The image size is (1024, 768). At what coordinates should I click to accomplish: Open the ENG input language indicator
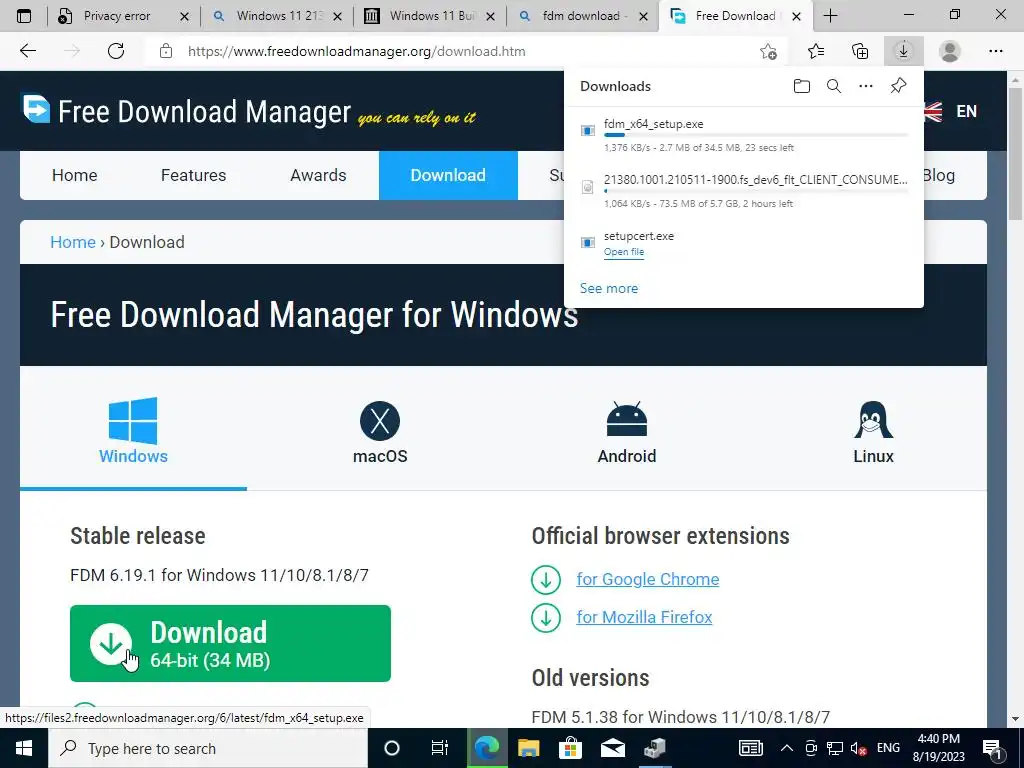click(888, 748)
